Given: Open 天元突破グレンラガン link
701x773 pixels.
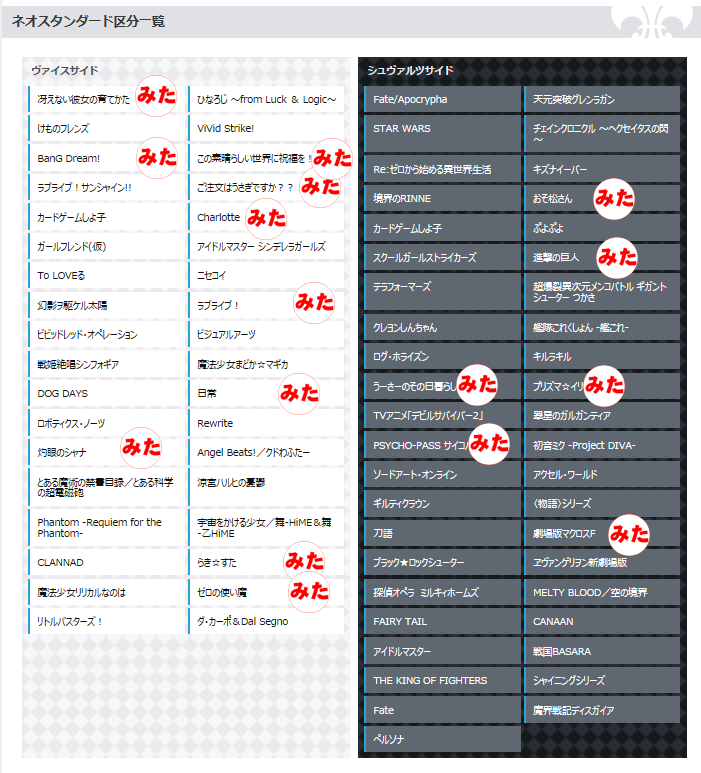Looking at the screenshot, I should coord(602,99).
